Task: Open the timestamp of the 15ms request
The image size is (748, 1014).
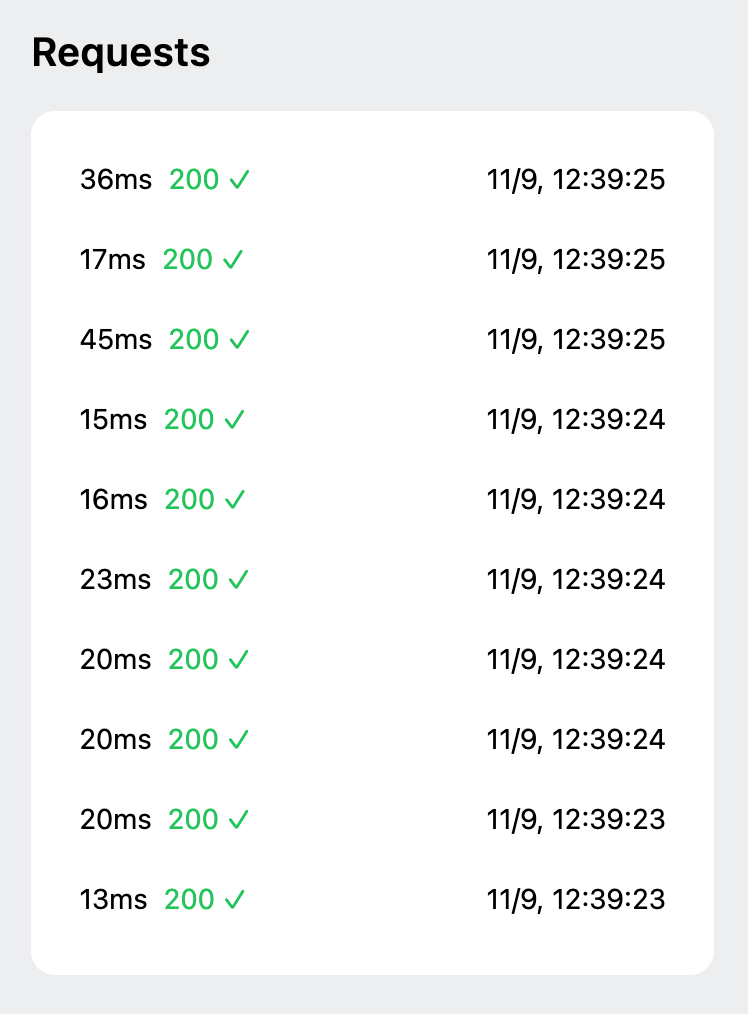Action: [x=576, y=420]
